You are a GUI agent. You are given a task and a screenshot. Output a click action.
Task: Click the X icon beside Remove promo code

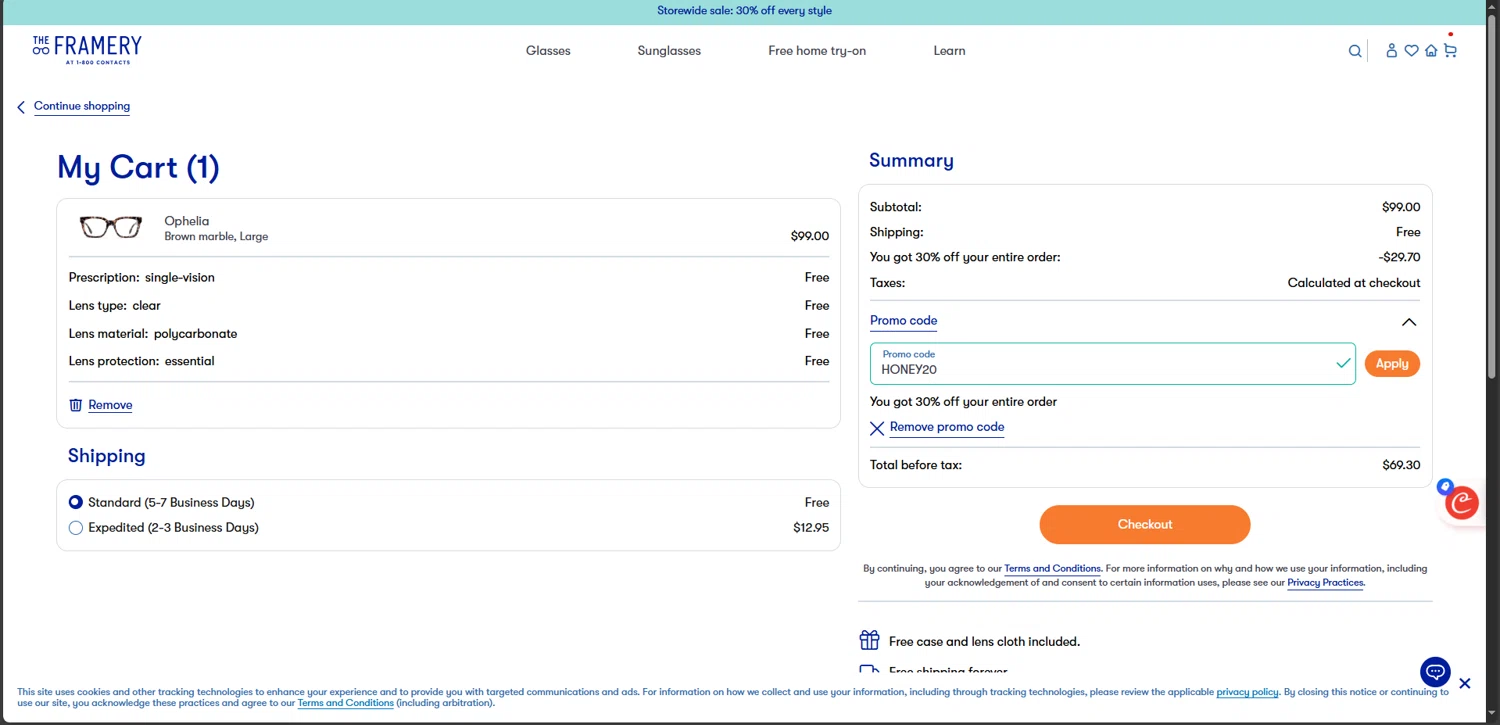(877, 428)
